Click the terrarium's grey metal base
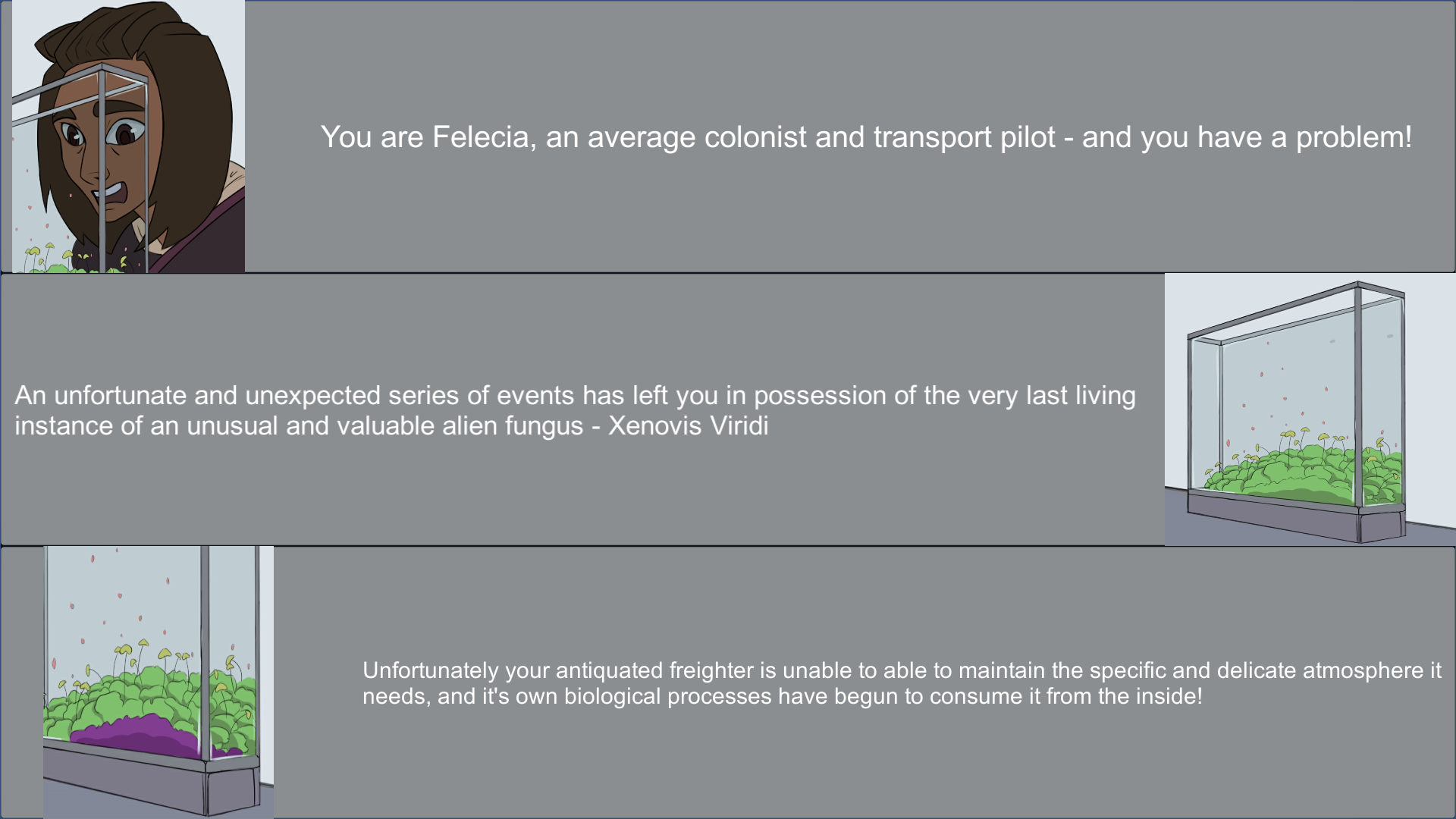The height and width of the screenshot is (819, 1456). pyautogui.click(x=1295, y=518)
